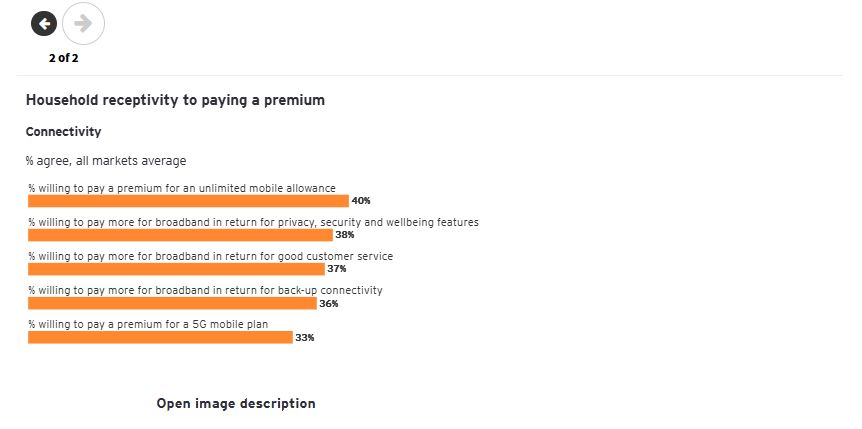Image resolution: width=862 pixels, height=429 pixels.
Task: Click the 33% value label
Action: click(305, 338)
